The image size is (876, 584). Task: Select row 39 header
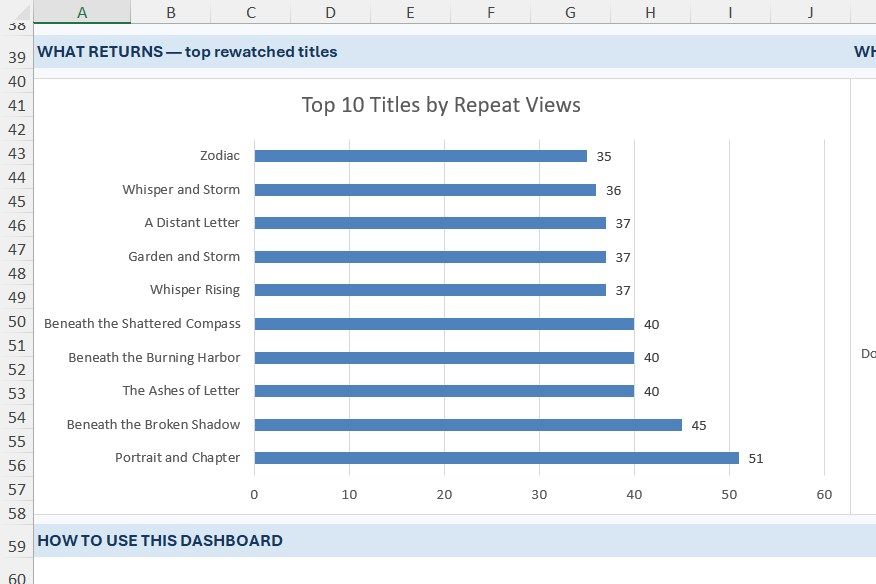[17, 53]
